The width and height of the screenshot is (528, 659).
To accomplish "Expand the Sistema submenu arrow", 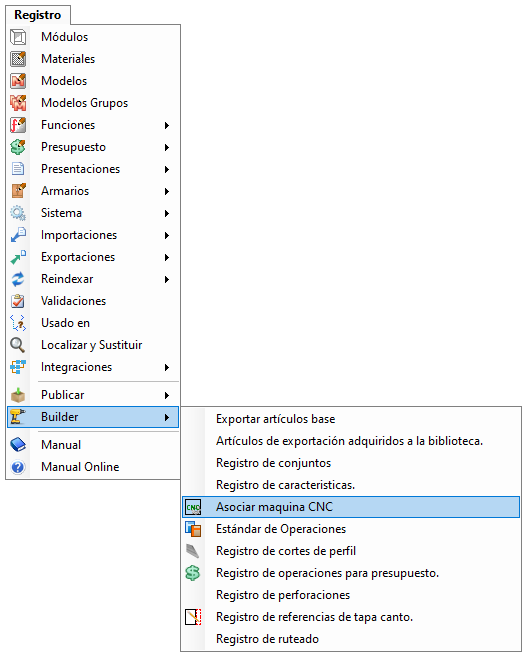I will (x=167, y=213).
